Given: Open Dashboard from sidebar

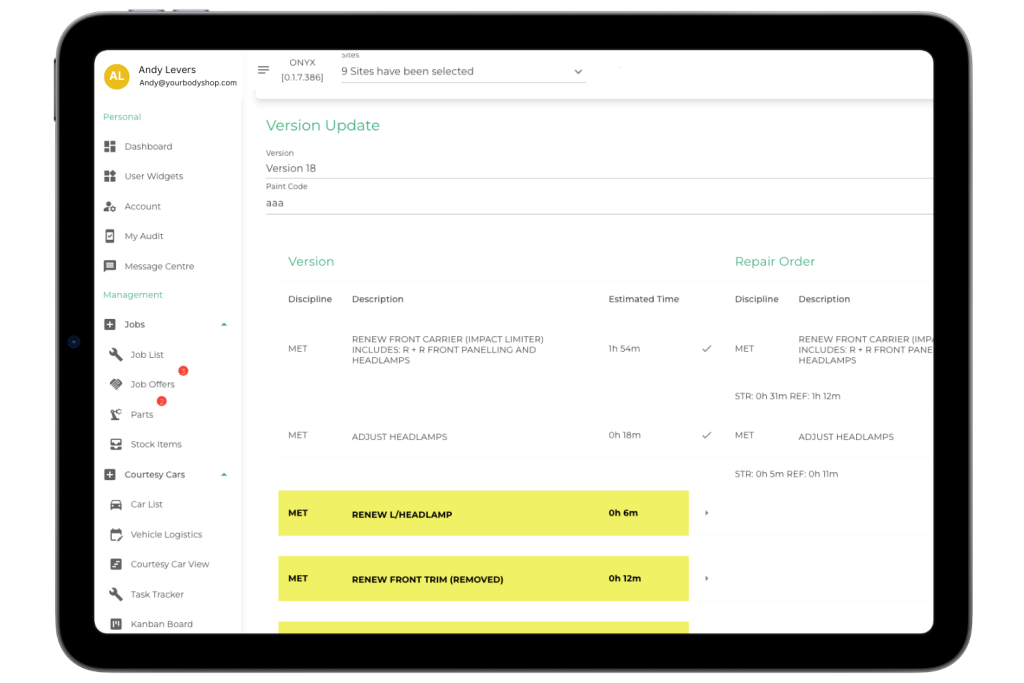Looking at the screenshot, I should coord(148,146).
